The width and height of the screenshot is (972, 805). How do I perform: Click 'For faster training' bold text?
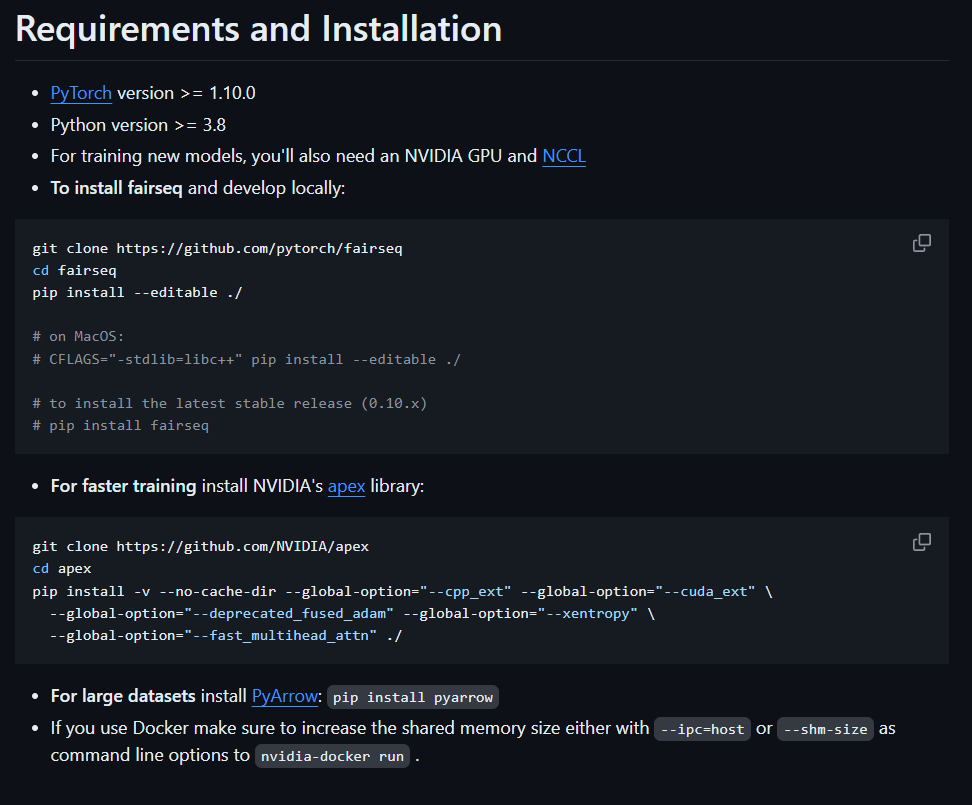(x=123, y=486)
